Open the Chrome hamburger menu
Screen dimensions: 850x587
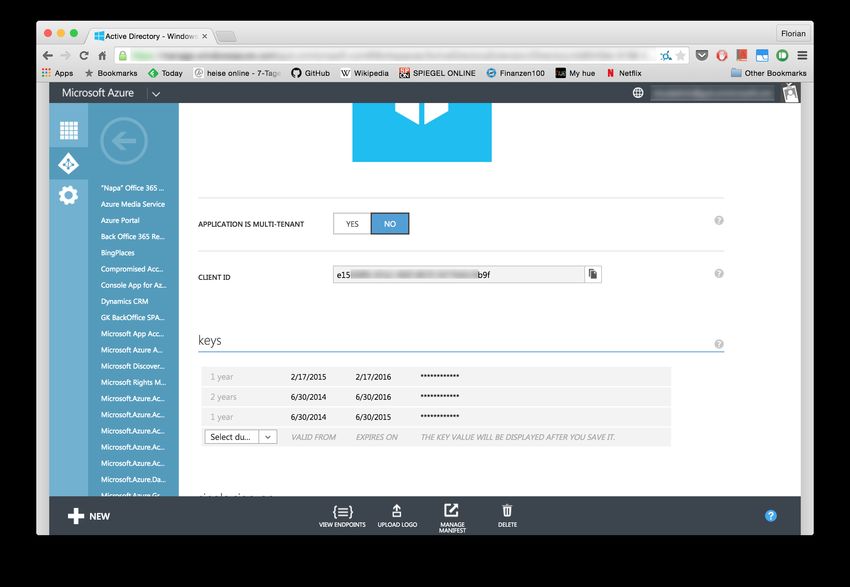(x=802, y=55)
